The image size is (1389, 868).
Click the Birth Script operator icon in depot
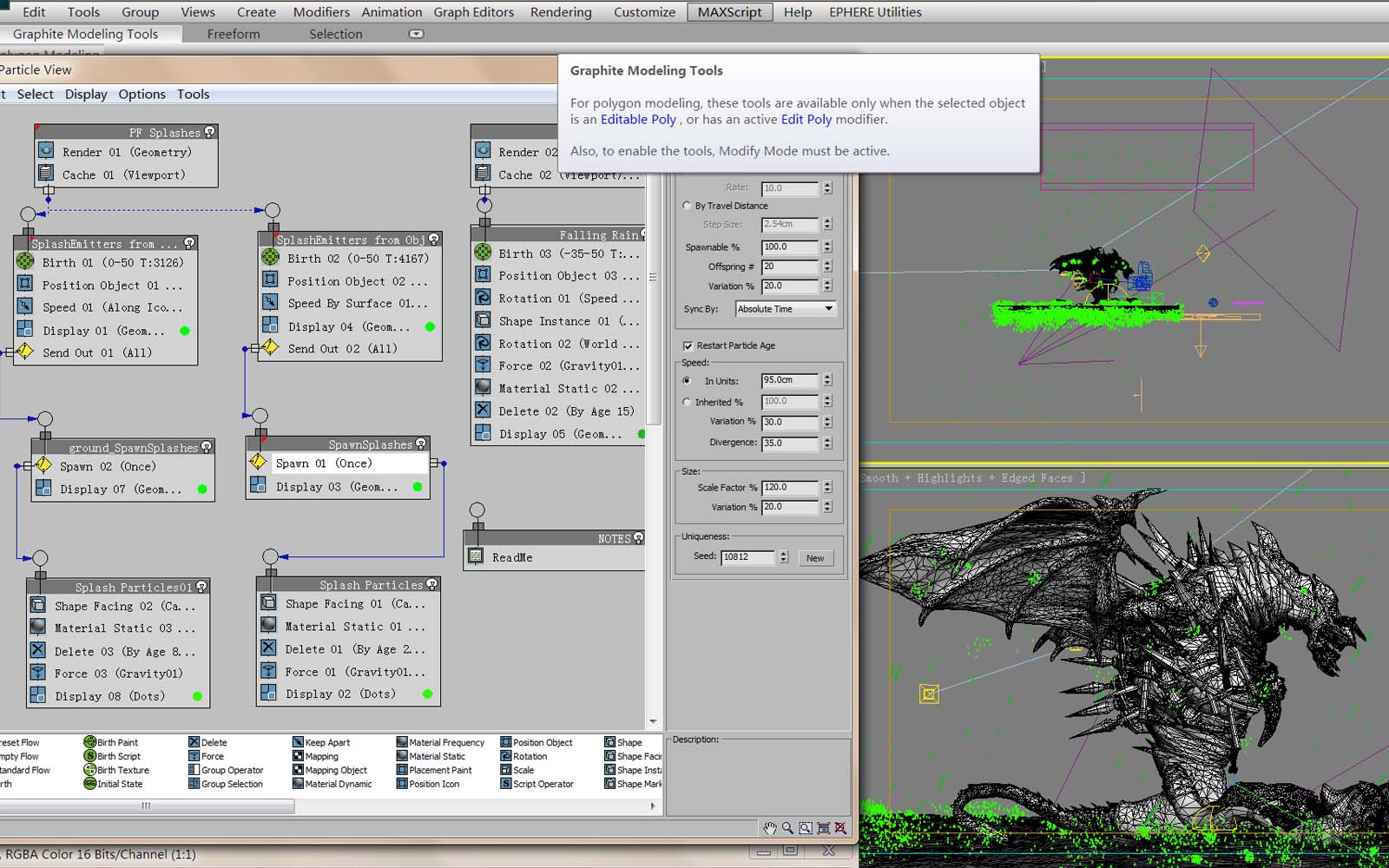point(89,756)
